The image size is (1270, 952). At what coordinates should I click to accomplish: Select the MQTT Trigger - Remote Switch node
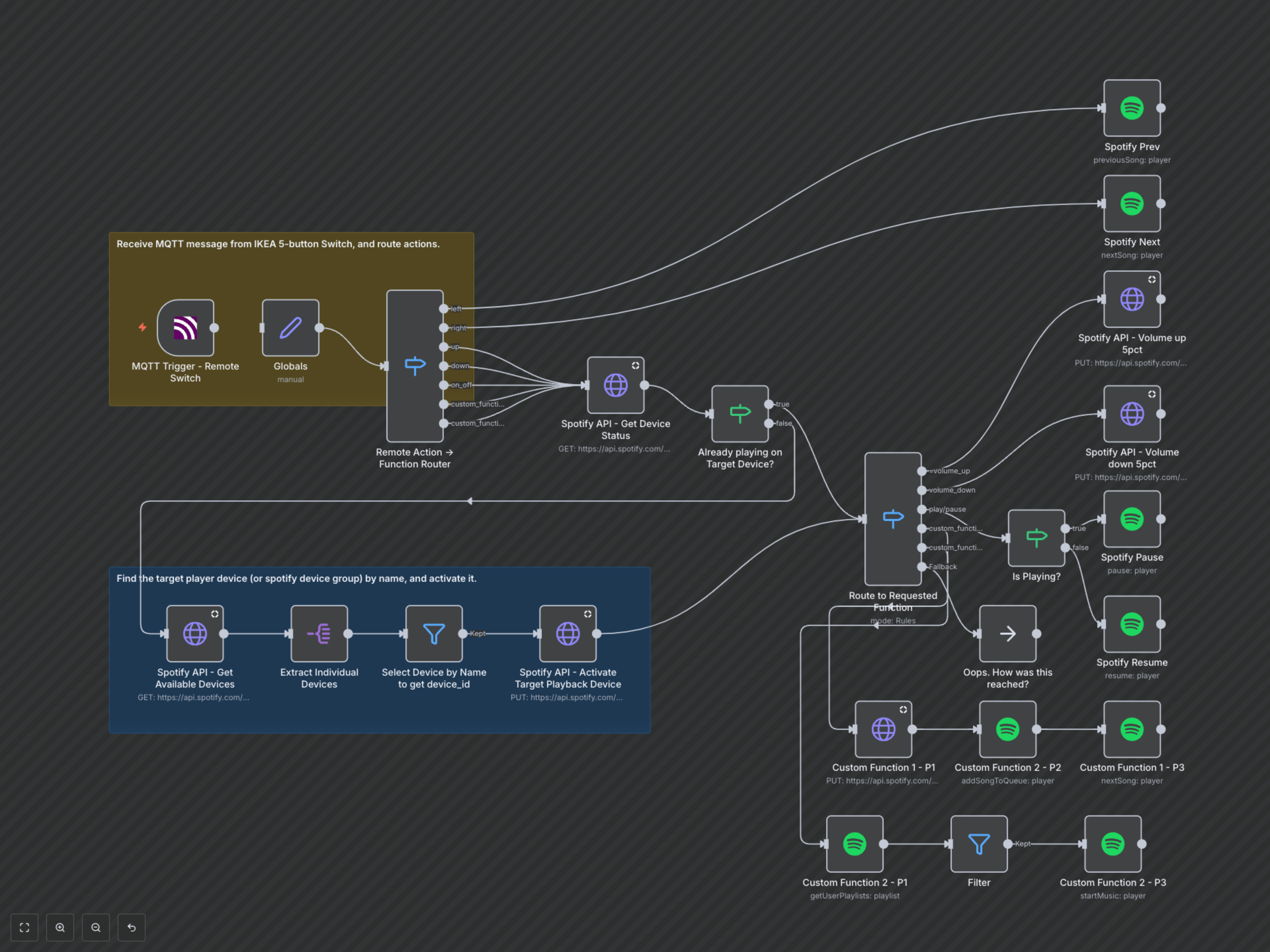pyautogui.click(x=186, y=328)
